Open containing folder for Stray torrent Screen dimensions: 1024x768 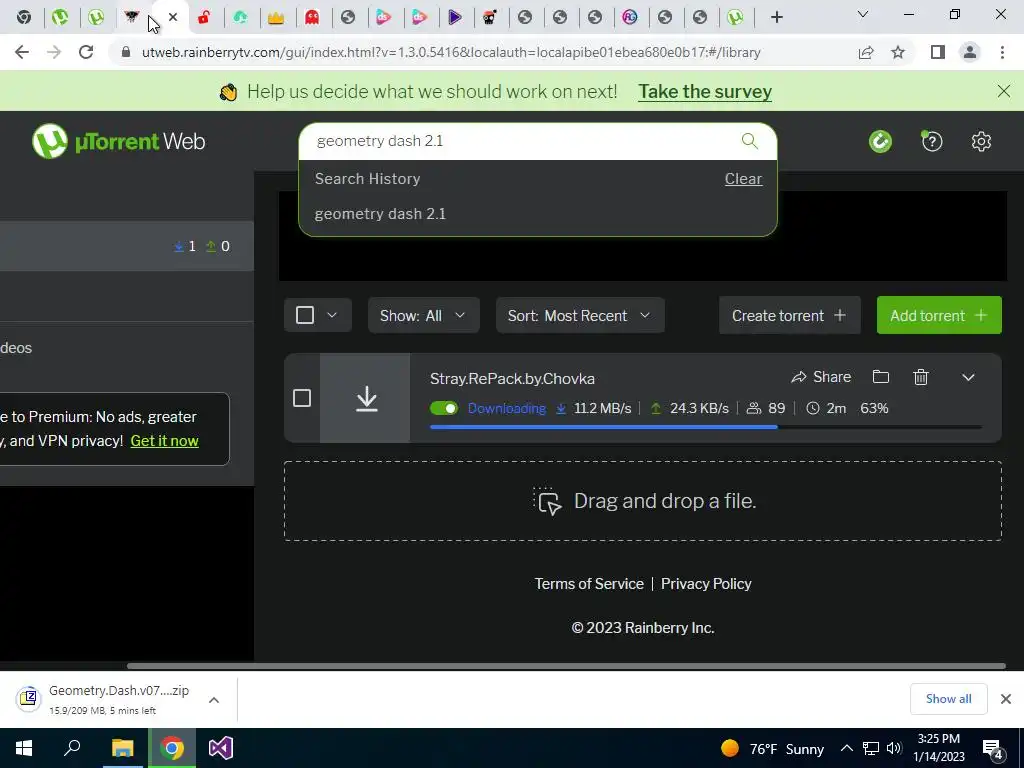(x=881, y=377)
